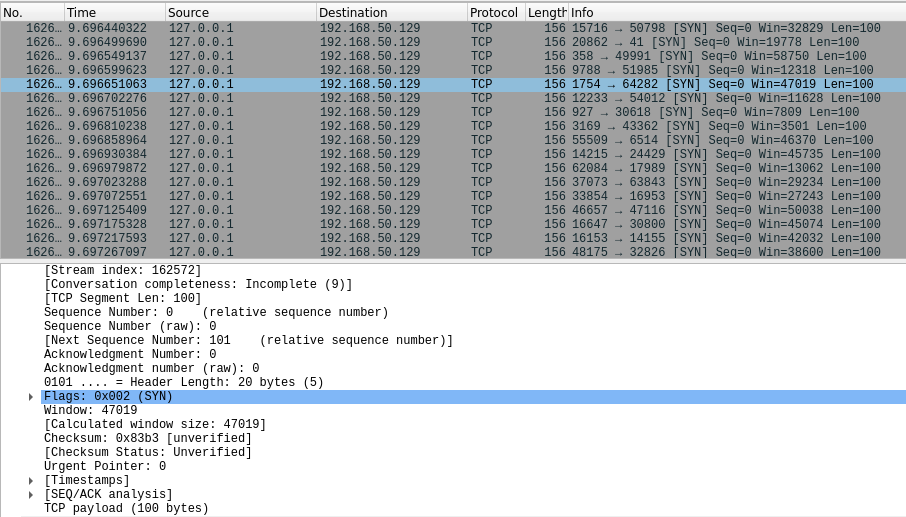Select the [Next Sequence Number: 101] line

(x=248, y=340)
